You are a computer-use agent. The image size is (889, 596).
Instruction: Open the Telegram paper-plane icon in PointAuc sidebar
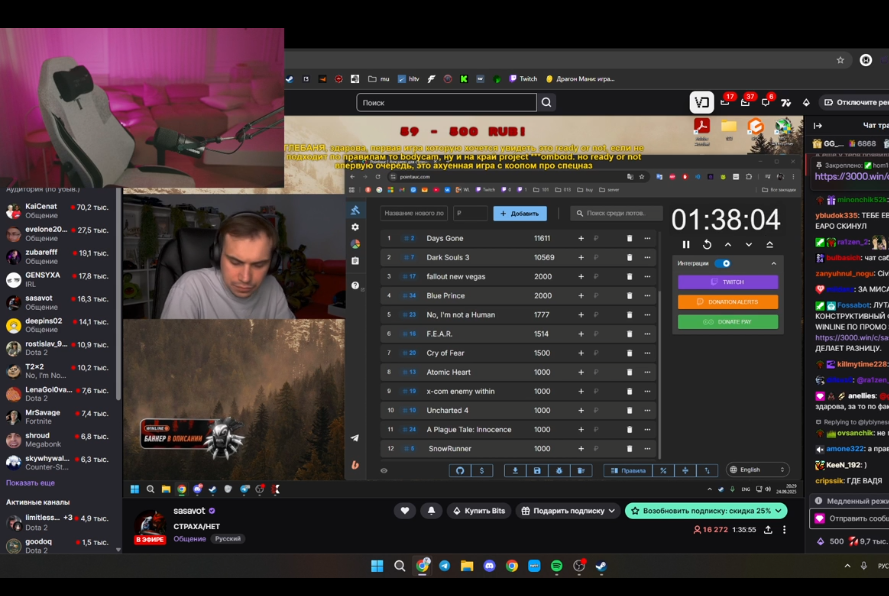pyautogui.click(x=355, y=438)
